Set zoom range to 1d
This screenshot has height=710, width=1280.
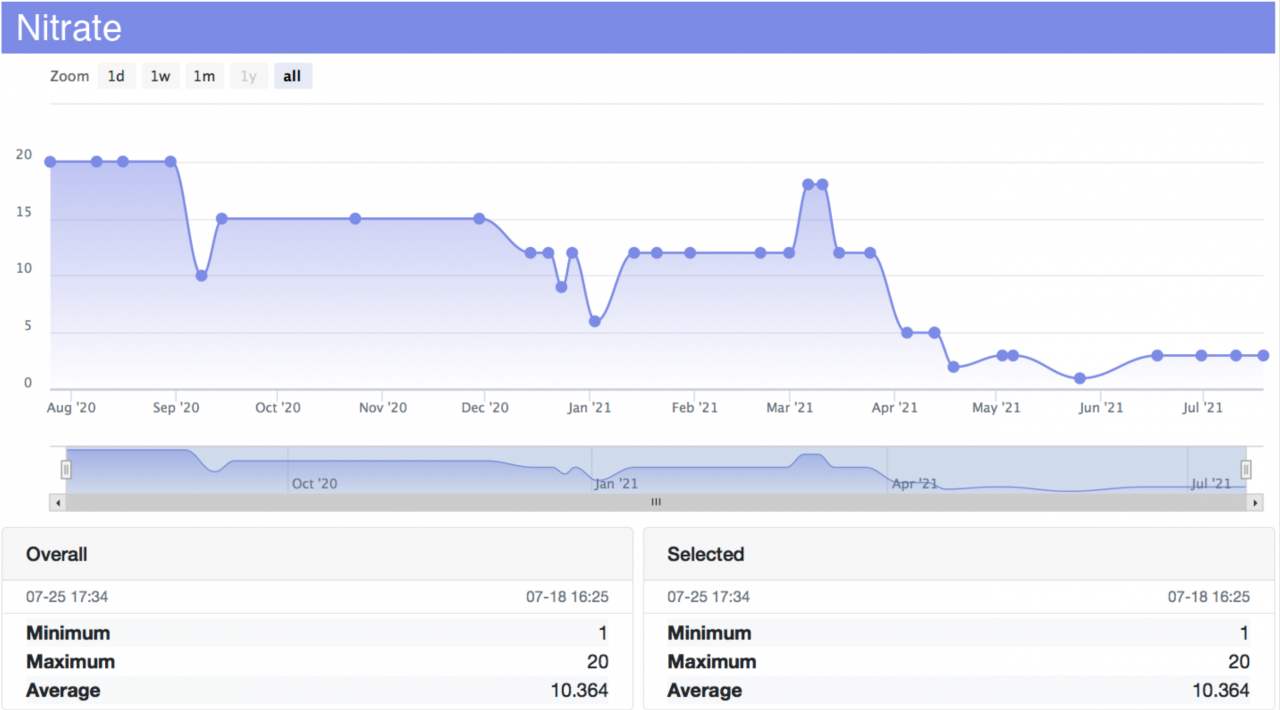tap(116, 76)
